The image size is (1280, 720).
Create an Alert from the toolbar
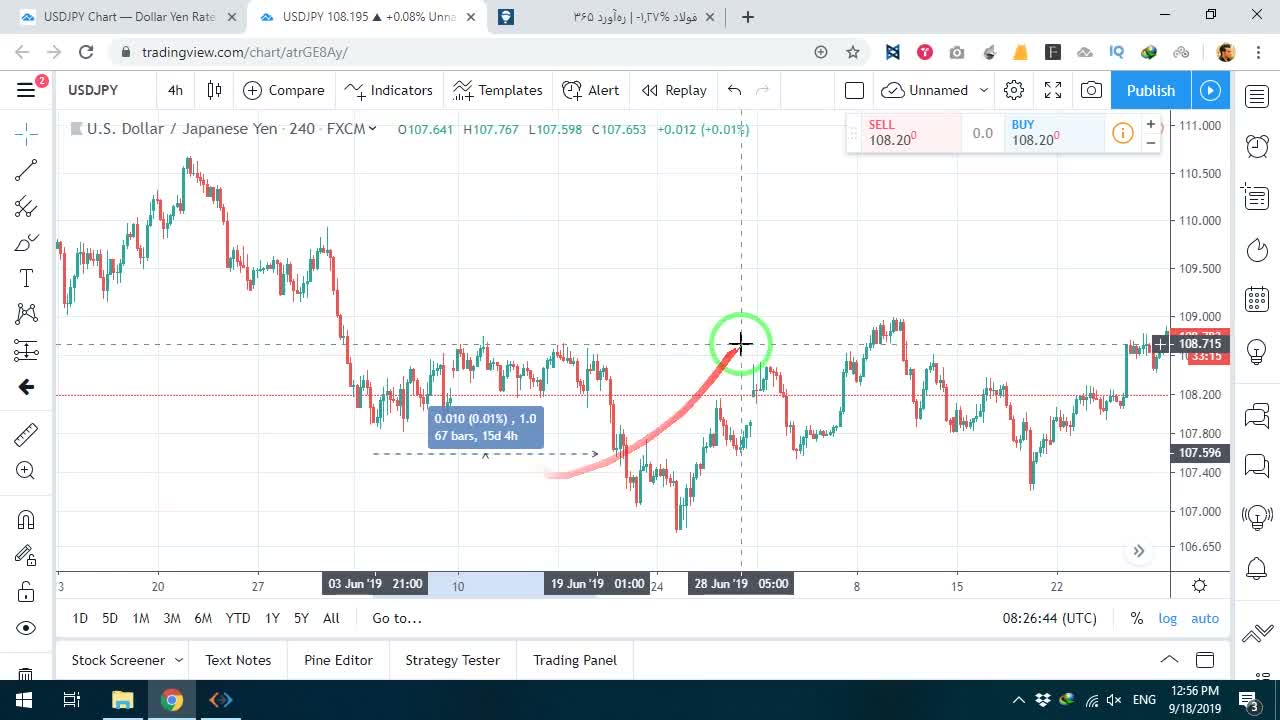[591, 90]
